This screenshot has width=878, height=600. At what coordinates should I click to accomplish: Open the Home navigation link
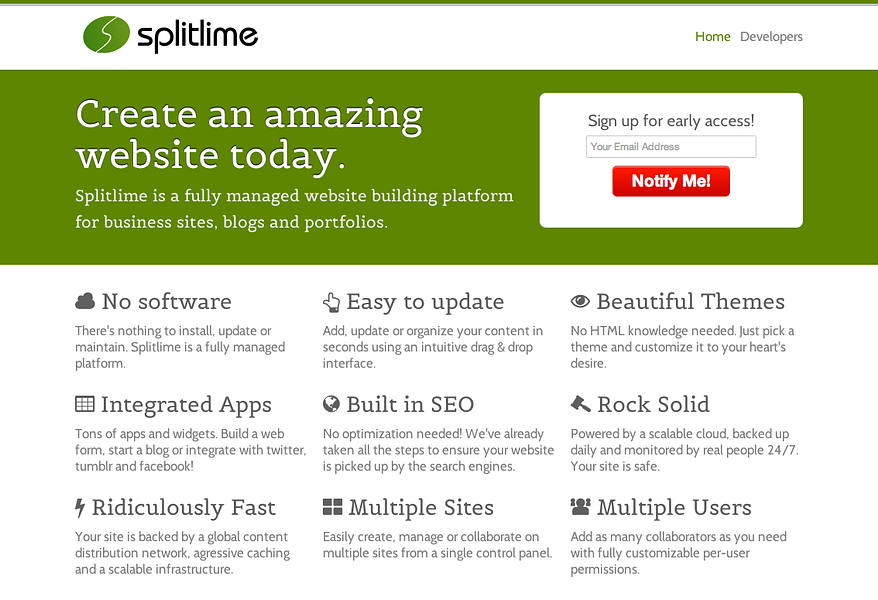(x=712, y=36)
